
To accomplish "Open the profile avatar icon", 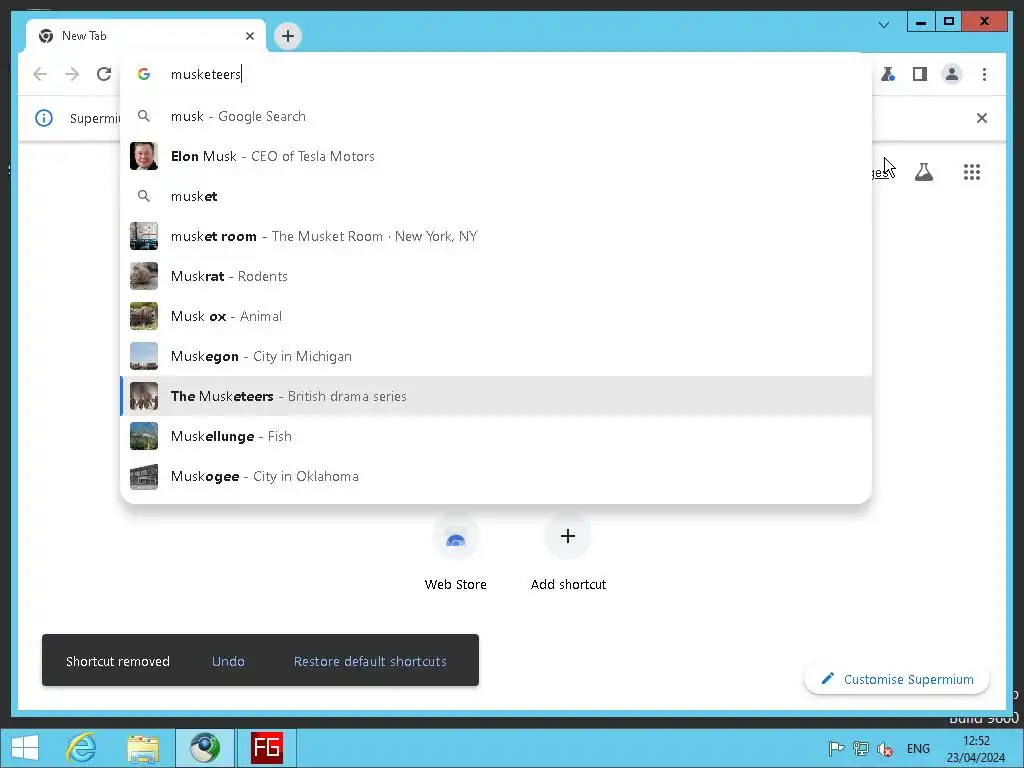I will [x=952, y=74].
